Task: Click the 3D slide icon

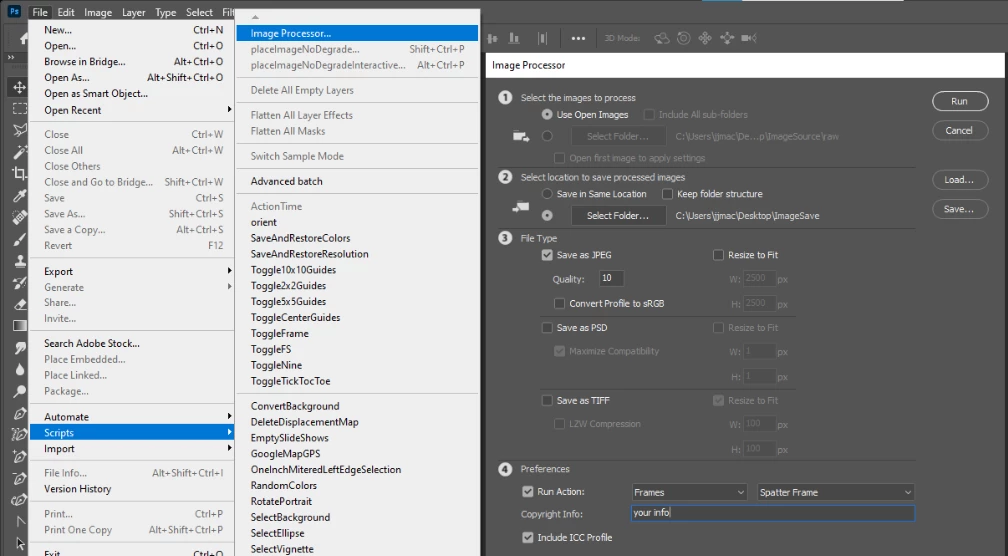Action: [727, 39]
